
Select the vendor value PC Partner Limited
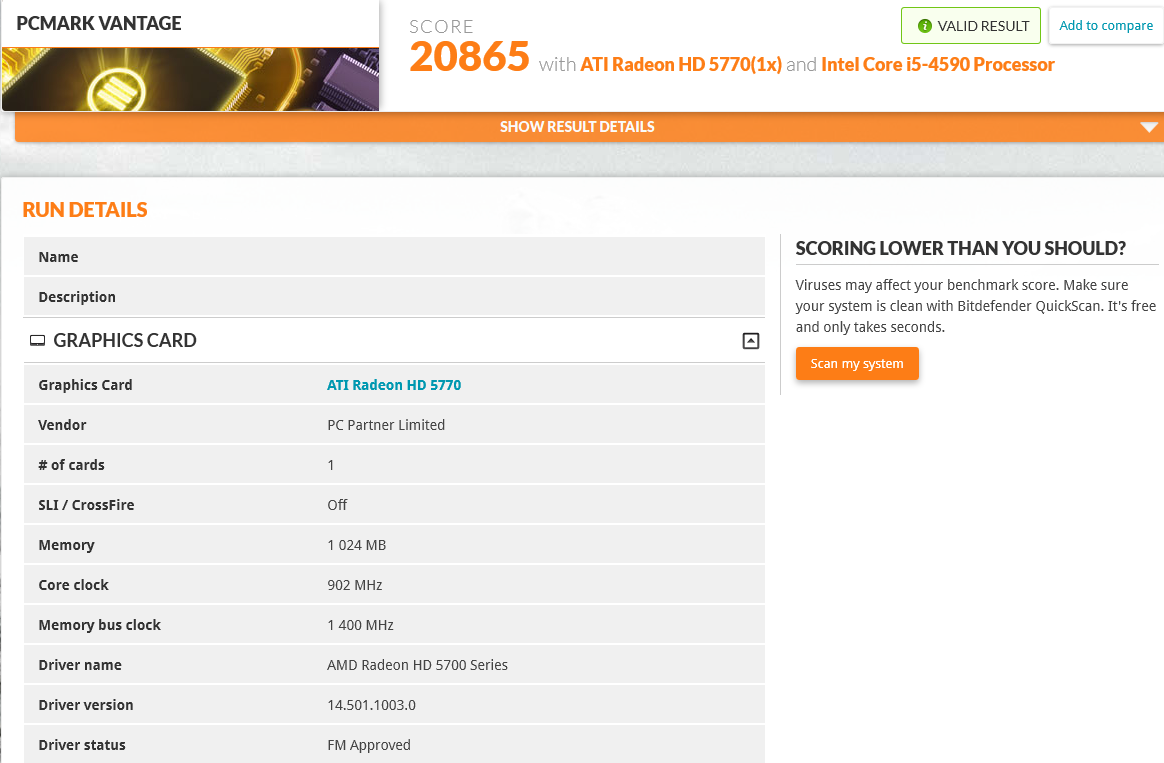(386, 425)
